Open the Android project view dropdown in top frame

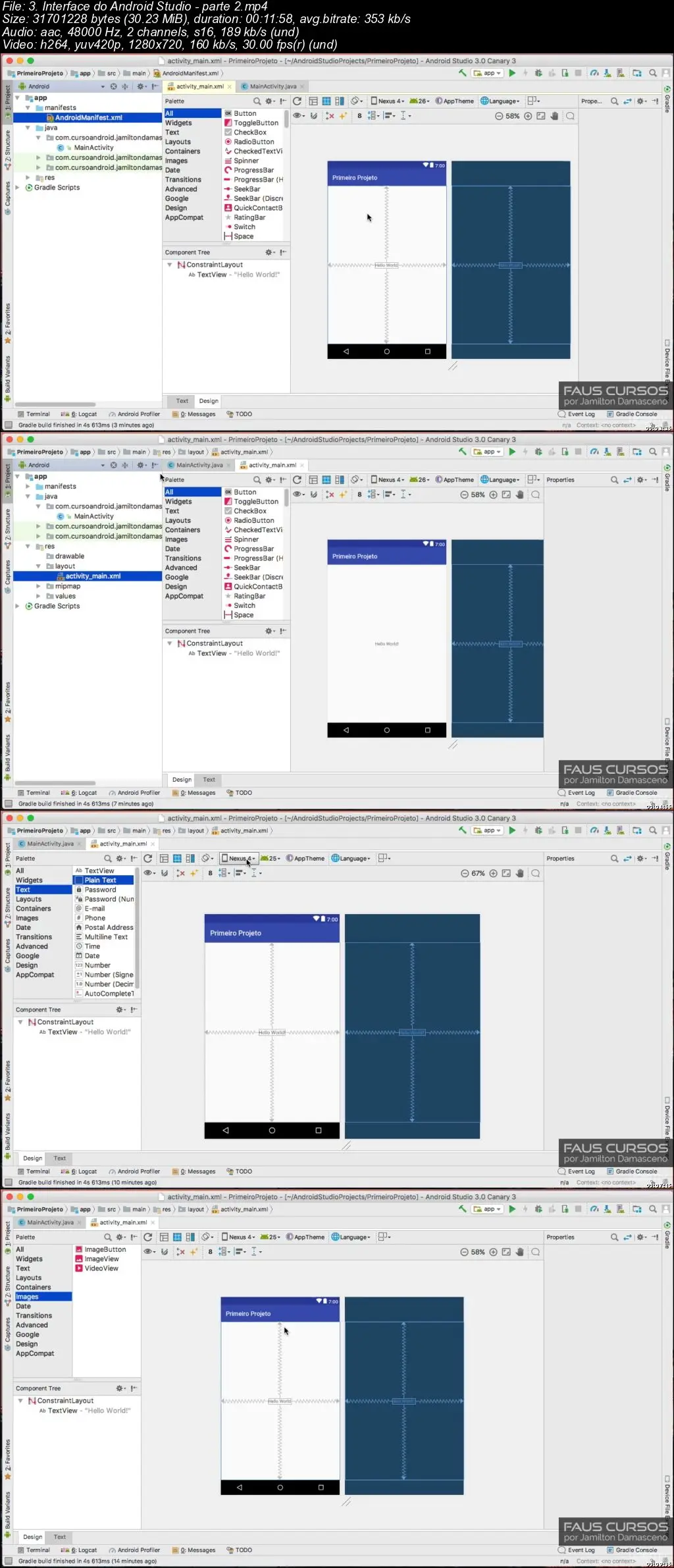pyautogui.click(x=62, y=86)
